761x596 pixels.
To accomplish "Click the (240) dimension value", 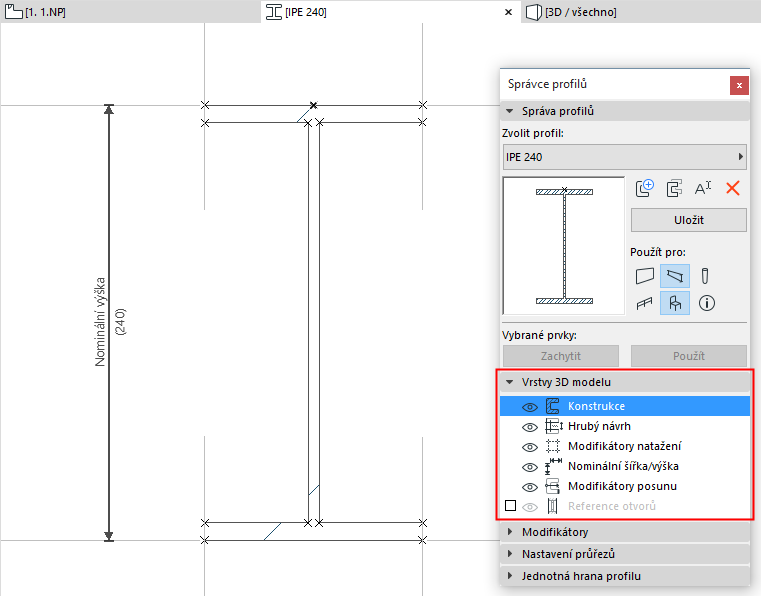I will coord(120,321).
